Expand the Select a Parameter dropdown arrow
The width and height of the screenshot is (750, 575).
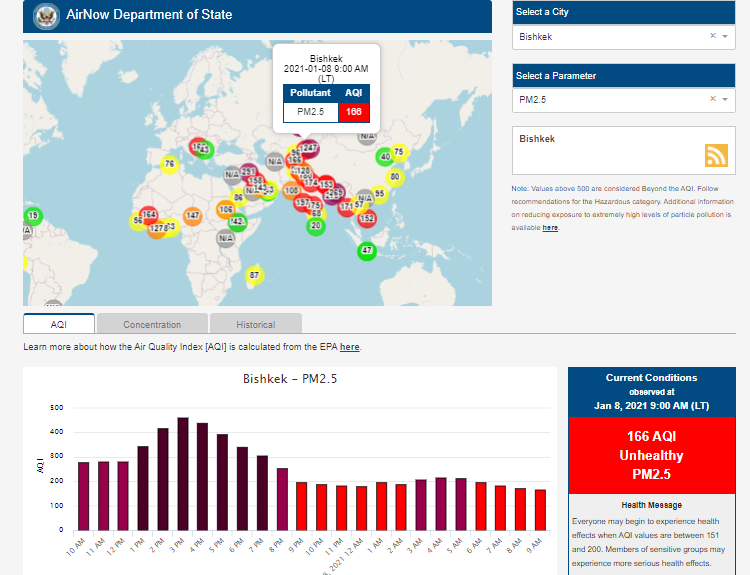click(x=725, y=100)
